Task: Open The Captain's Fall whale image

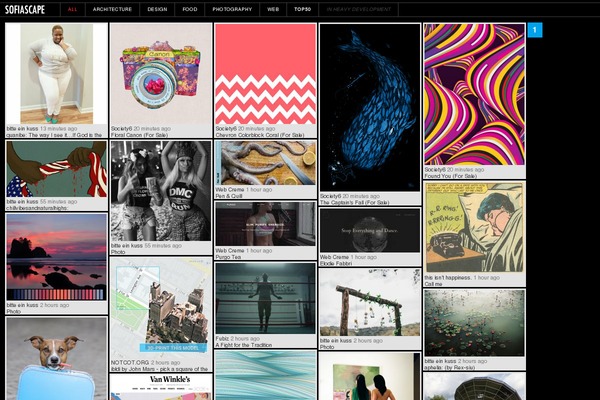Action: pyautogui.click(x=370, y=108)
